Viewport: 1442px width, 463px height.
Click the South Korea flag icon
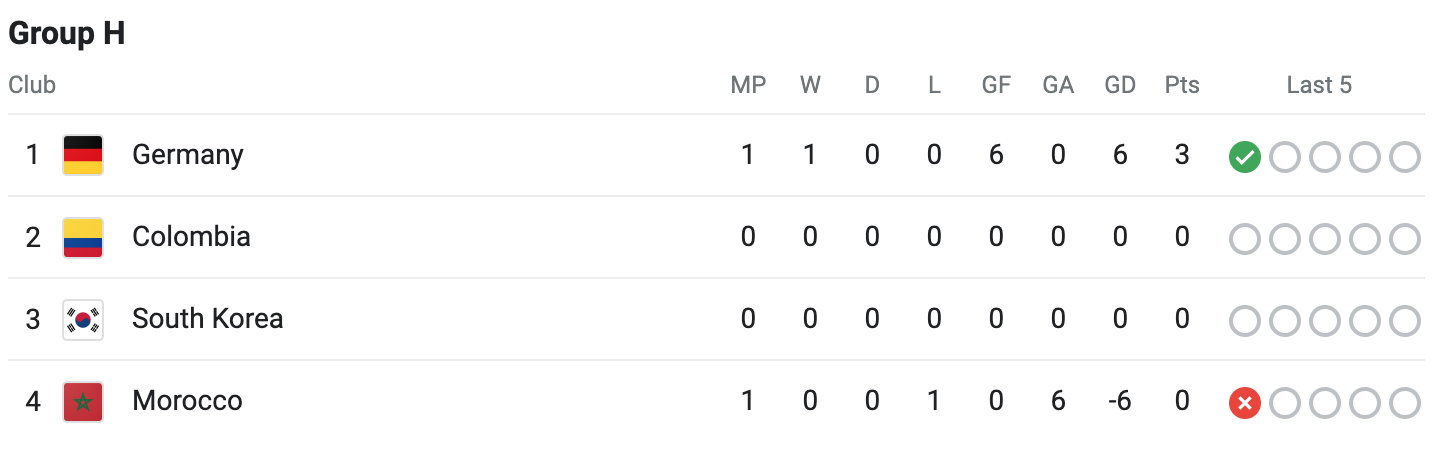(83, 320)
